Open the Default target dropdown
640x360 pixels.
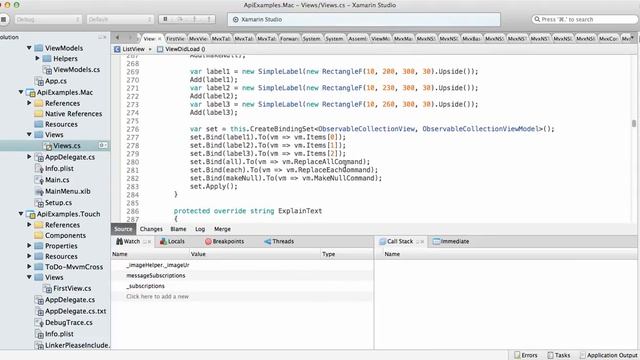pos(120,19)
